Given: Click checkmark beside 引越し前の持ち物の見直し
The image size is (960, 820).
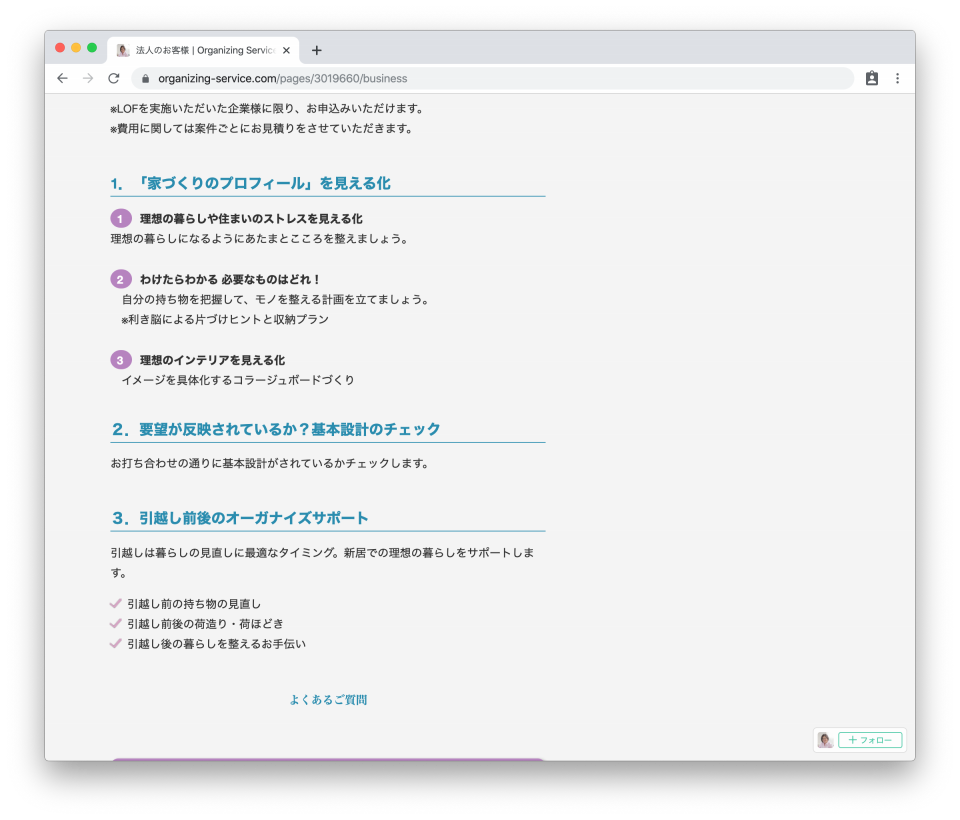Looking at the screenshot, I should coord(115,604).
